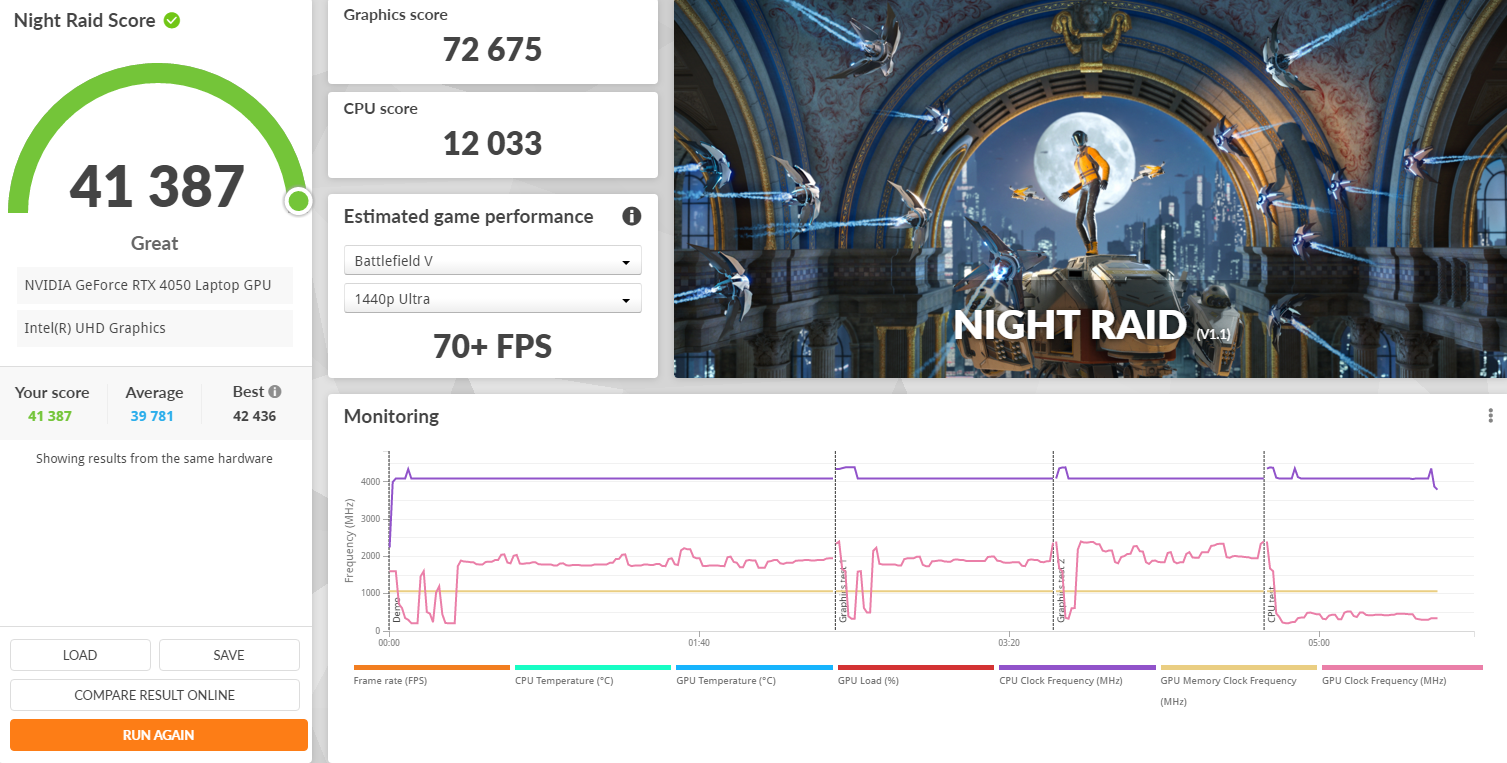Image resolution: width=1507 pixels, height=763 pixels.
Task: Click the Your score value in green
Action: click(50, 416)
